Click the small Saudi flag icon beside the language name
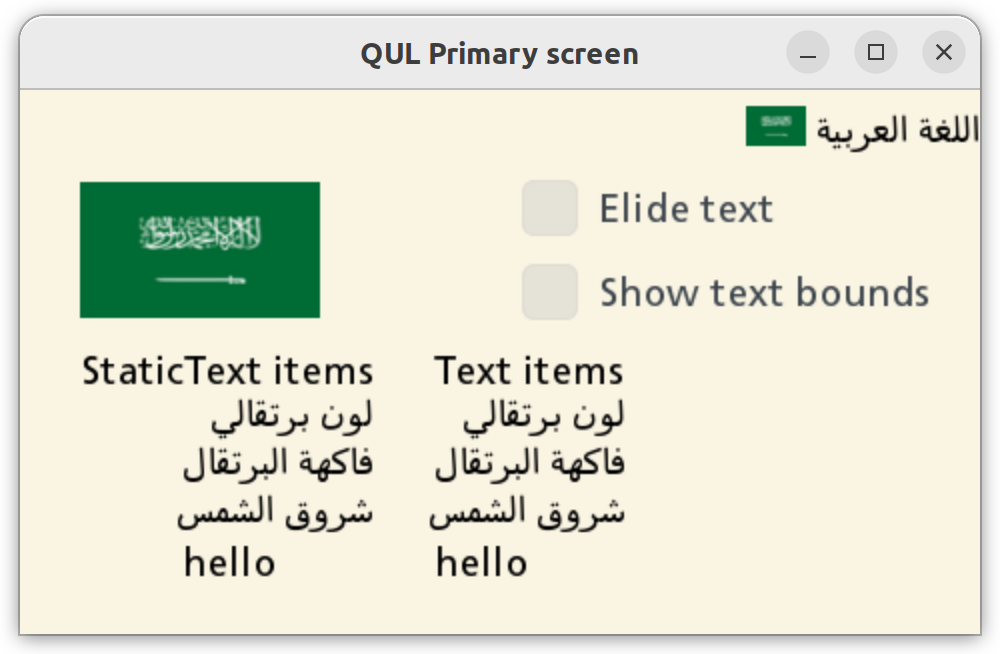The image size is (1000, 654). click(775, 126)
